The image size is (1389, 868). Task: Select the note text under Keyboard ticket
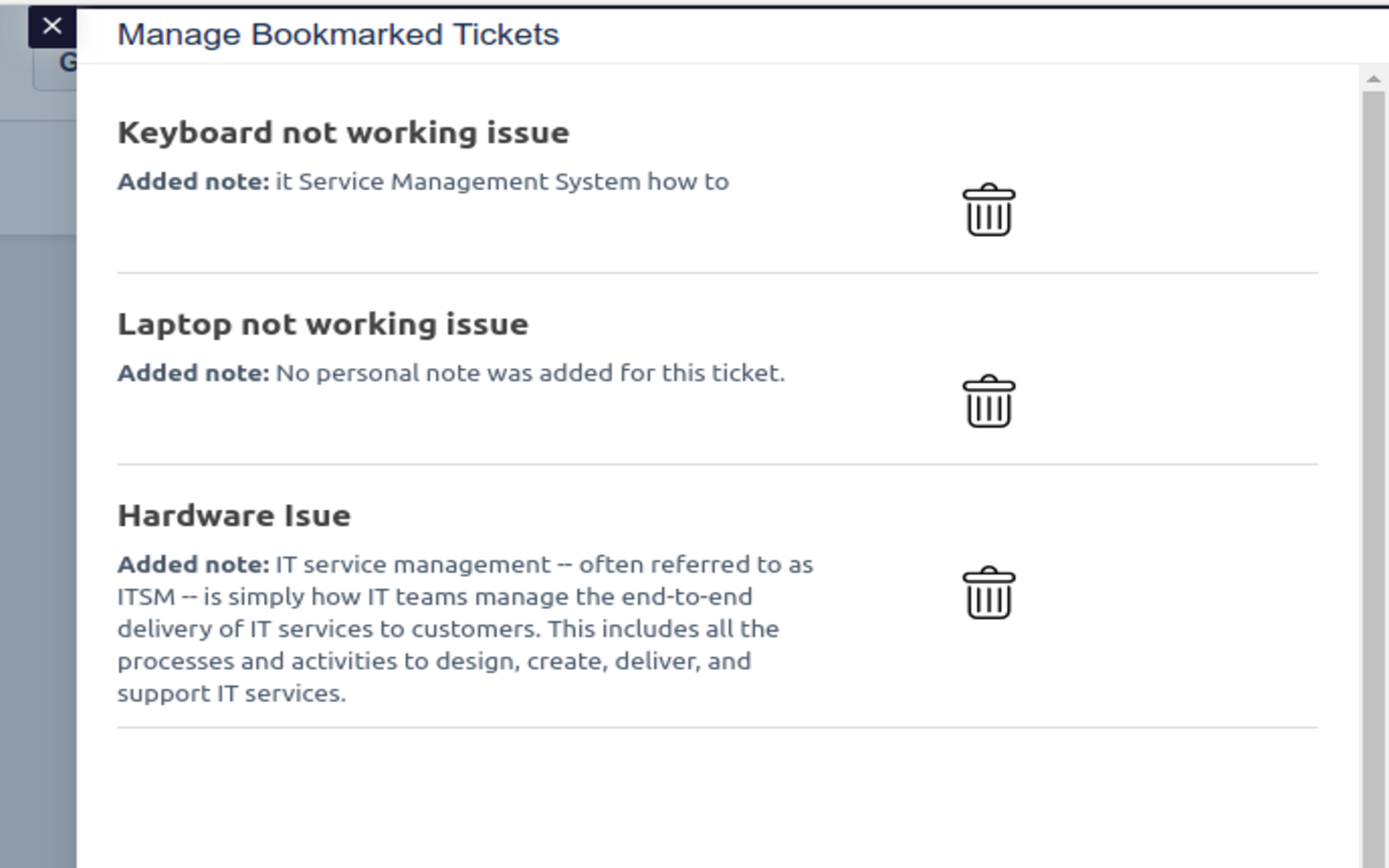click(423, 181)
